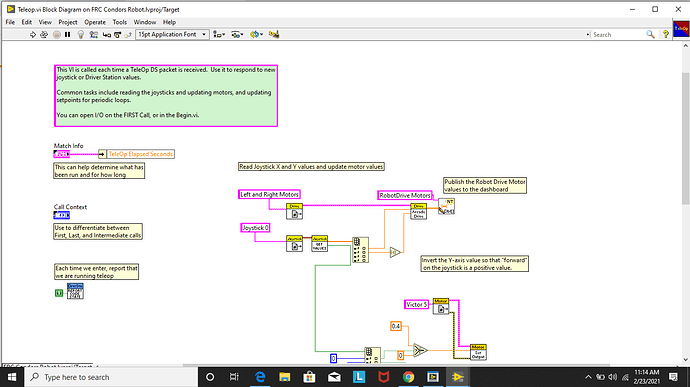This screenshot has width=690, height=387.
Task: Click the scroll up arrow
Action: pyautogui.click(x=686, y=45)
